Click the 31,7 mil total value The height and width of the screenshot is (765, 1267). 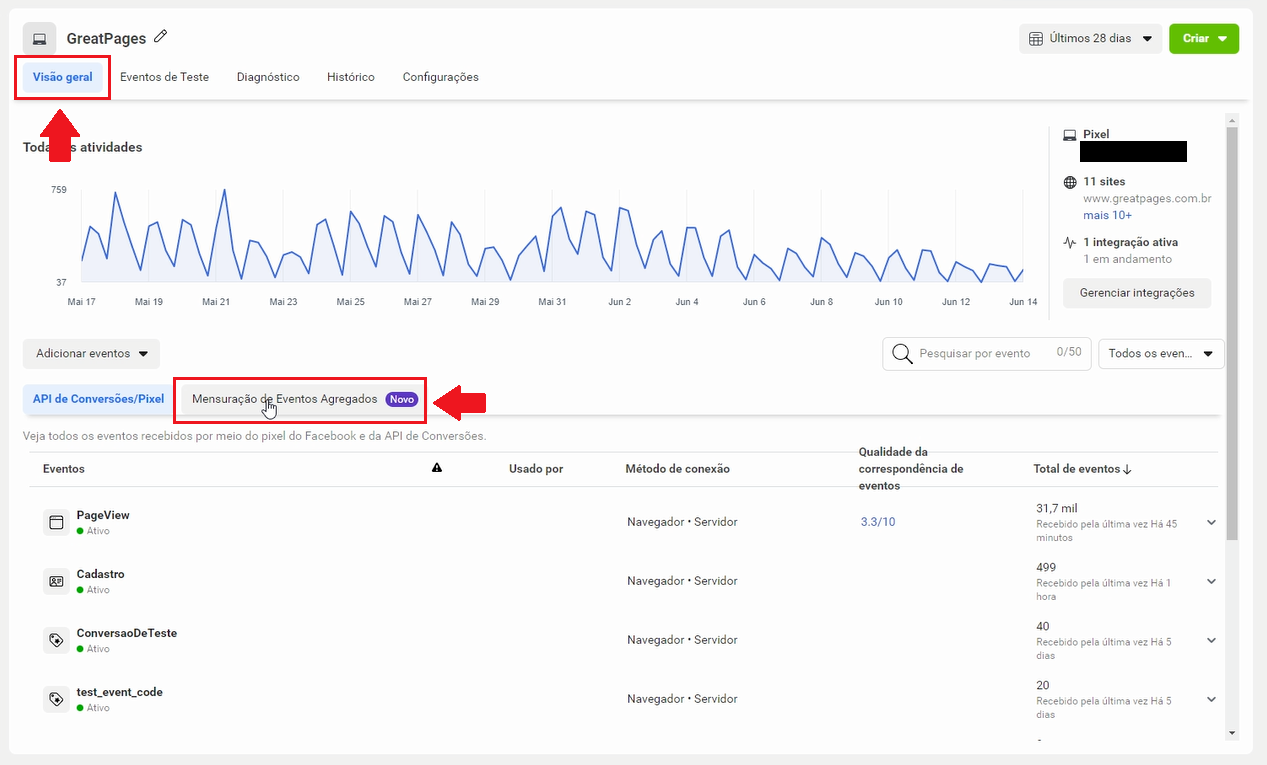[x=1057, y=508]
